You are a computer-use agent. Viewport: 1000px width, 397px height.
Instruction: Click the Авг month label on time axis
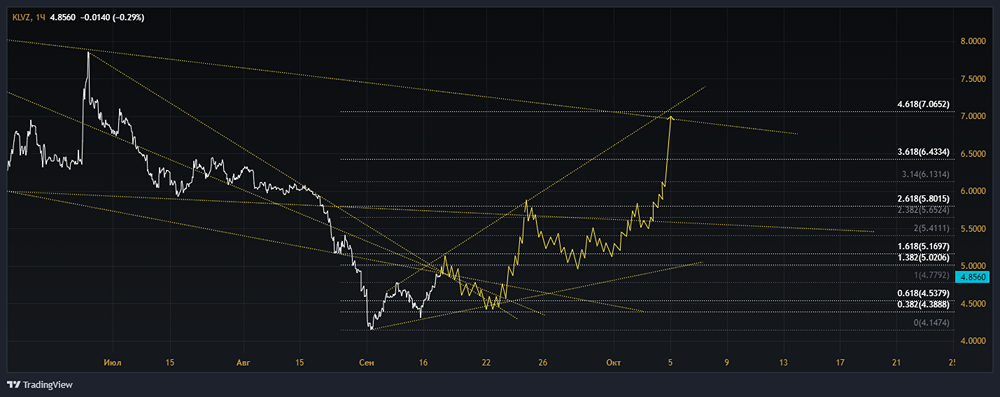(244, 363)
